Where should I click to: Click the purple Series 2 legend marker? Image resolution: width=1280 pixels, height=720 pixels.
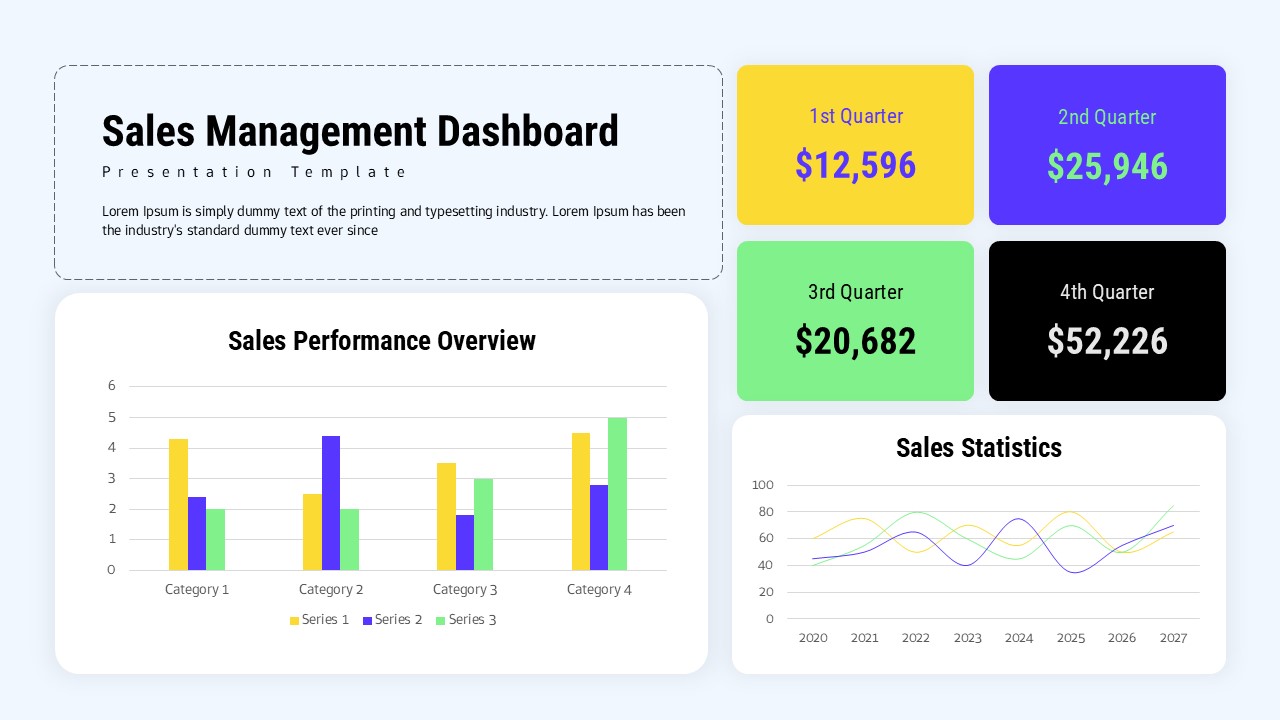368,620
